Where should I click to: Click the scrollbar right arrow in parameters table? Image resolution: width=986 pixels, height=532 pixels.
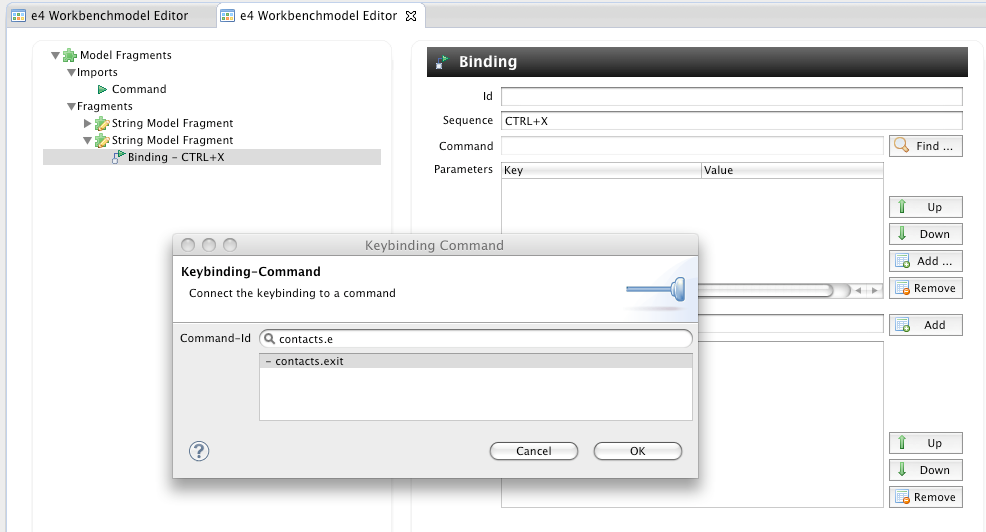pos(875,291)
